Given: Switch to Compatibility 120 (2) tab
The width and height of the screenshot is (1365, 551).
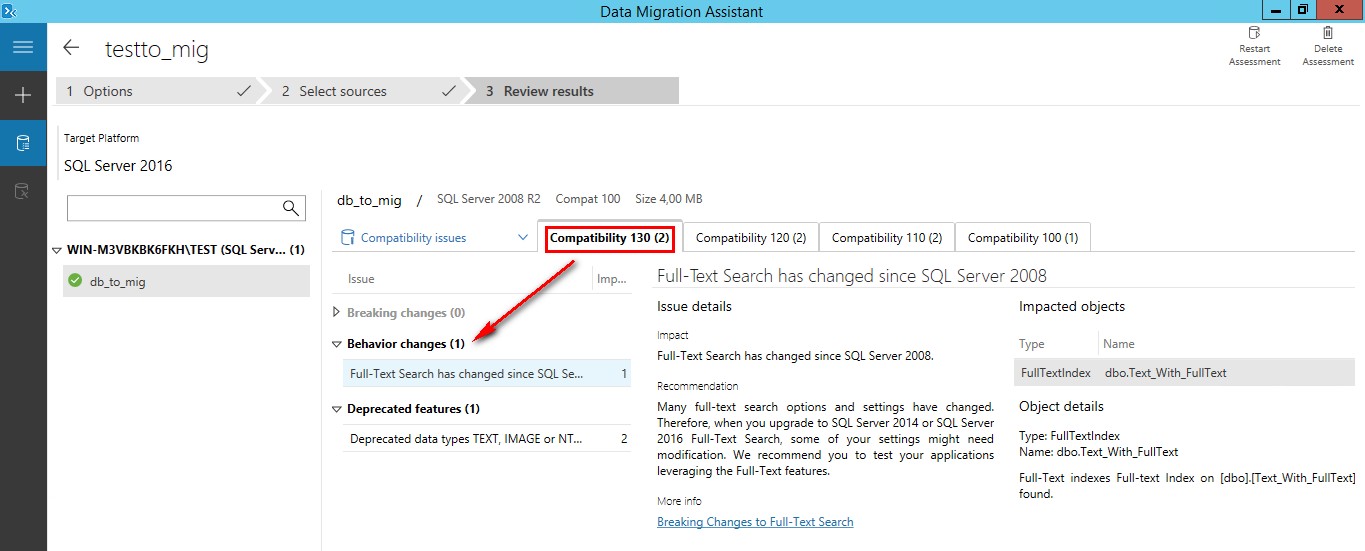Looking at the screenshot, I should [751, 238].
